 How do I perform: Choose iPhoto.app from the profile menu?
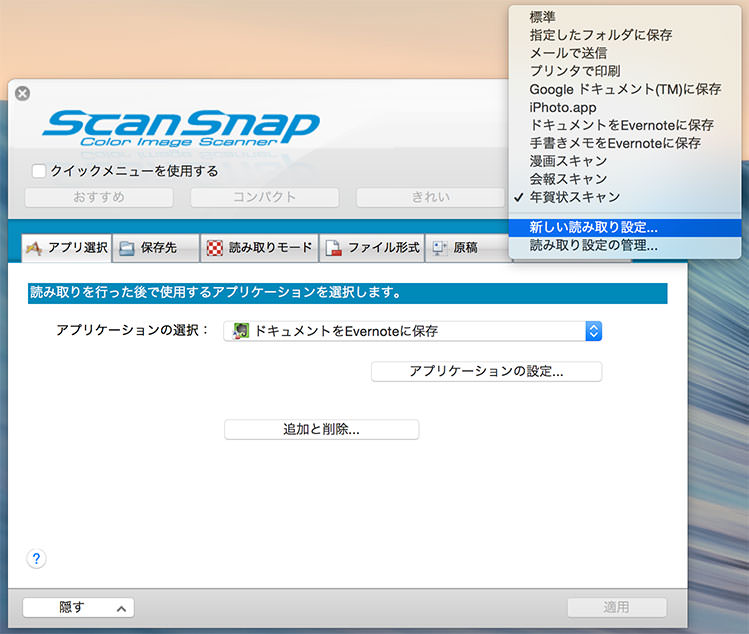[625, 107]
